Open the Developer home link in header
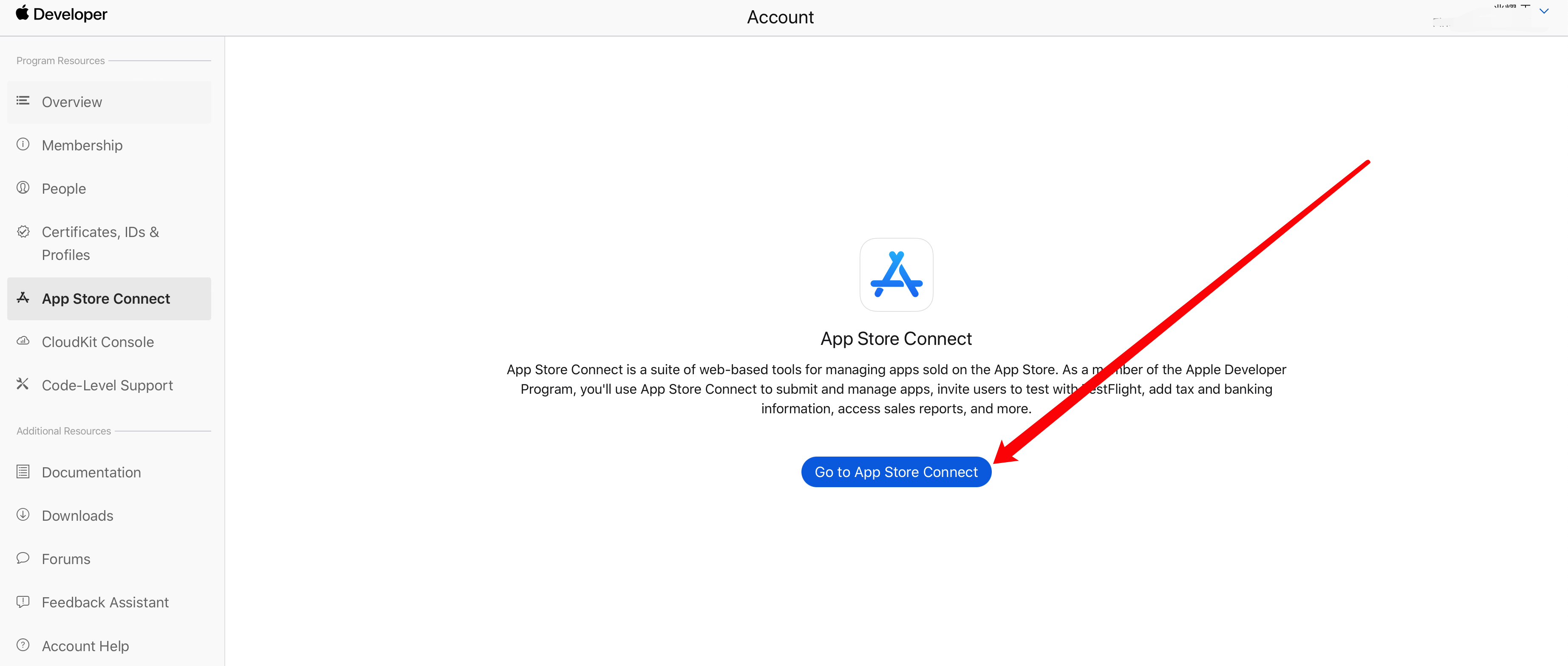Image resolution: width=1568 pixels, height=666 pixels. (61, 14)
